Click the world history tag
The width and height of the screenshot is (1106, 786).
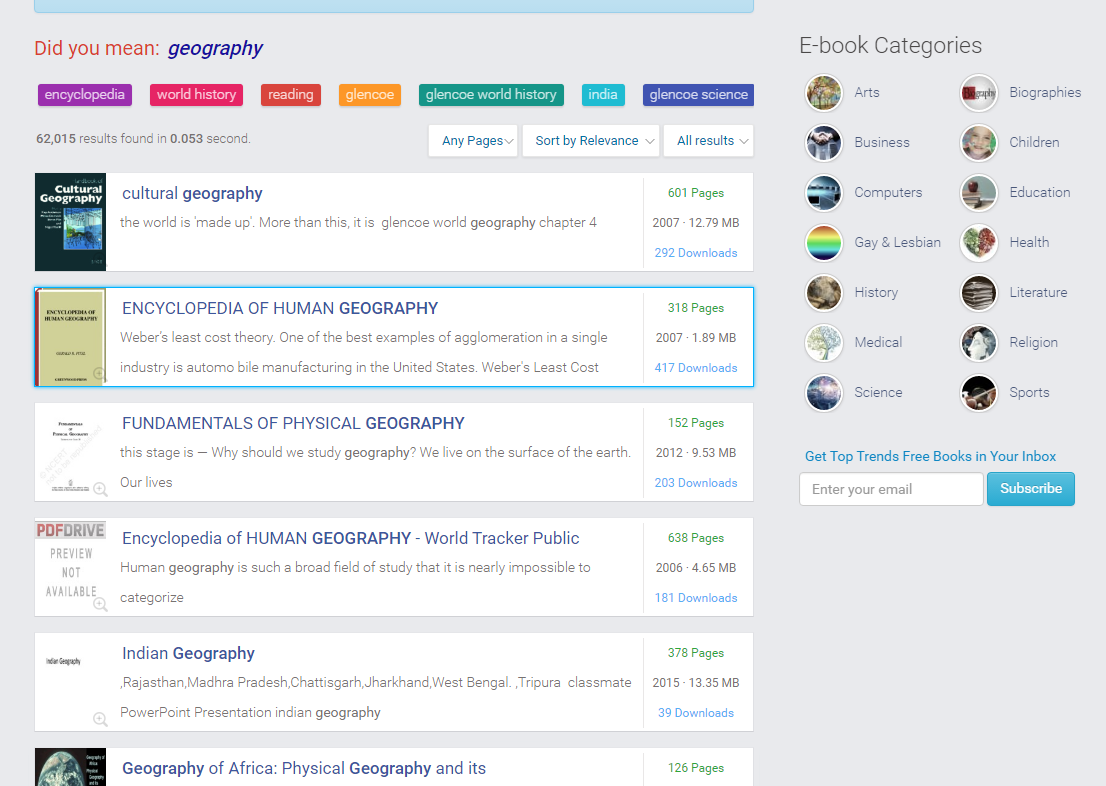[196, 95]
